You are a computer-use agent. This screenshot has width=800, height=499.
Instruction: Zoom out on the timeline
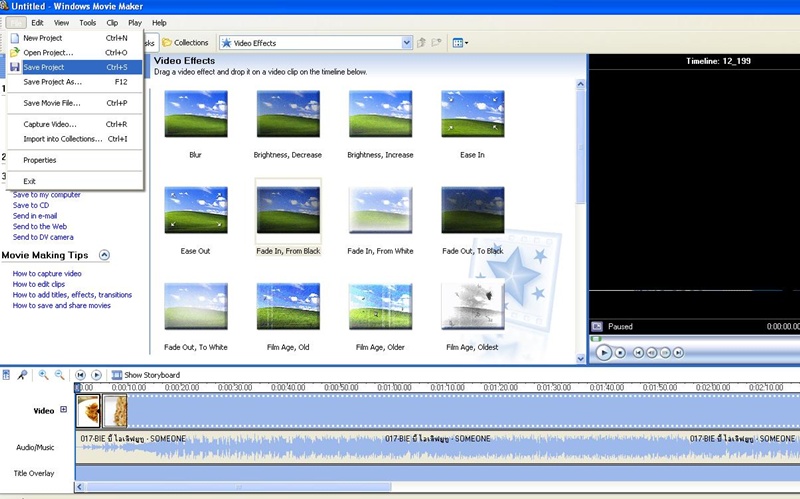point(60,375)
